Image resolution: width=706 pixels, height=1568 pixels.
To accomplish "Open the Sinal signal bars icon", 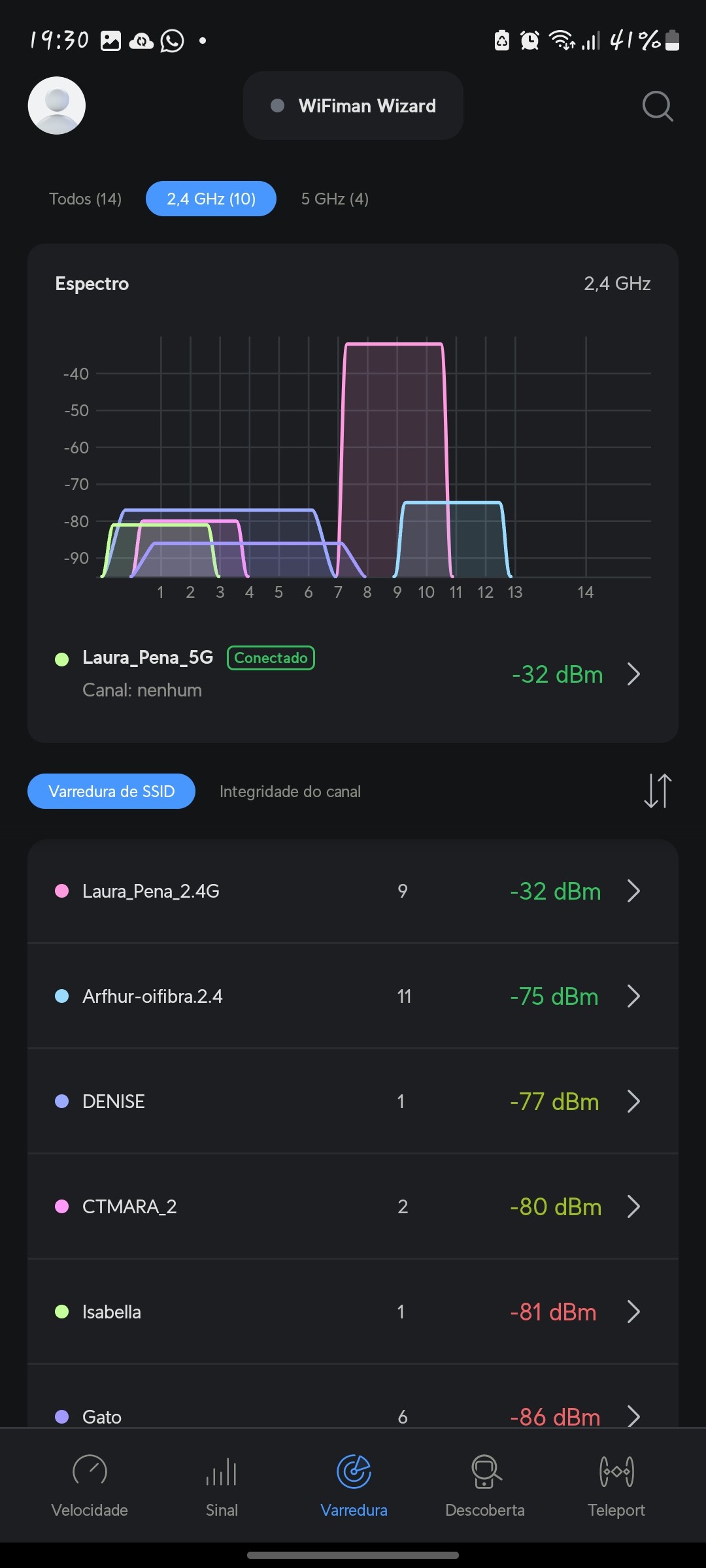I will [x=222, y=1472].
